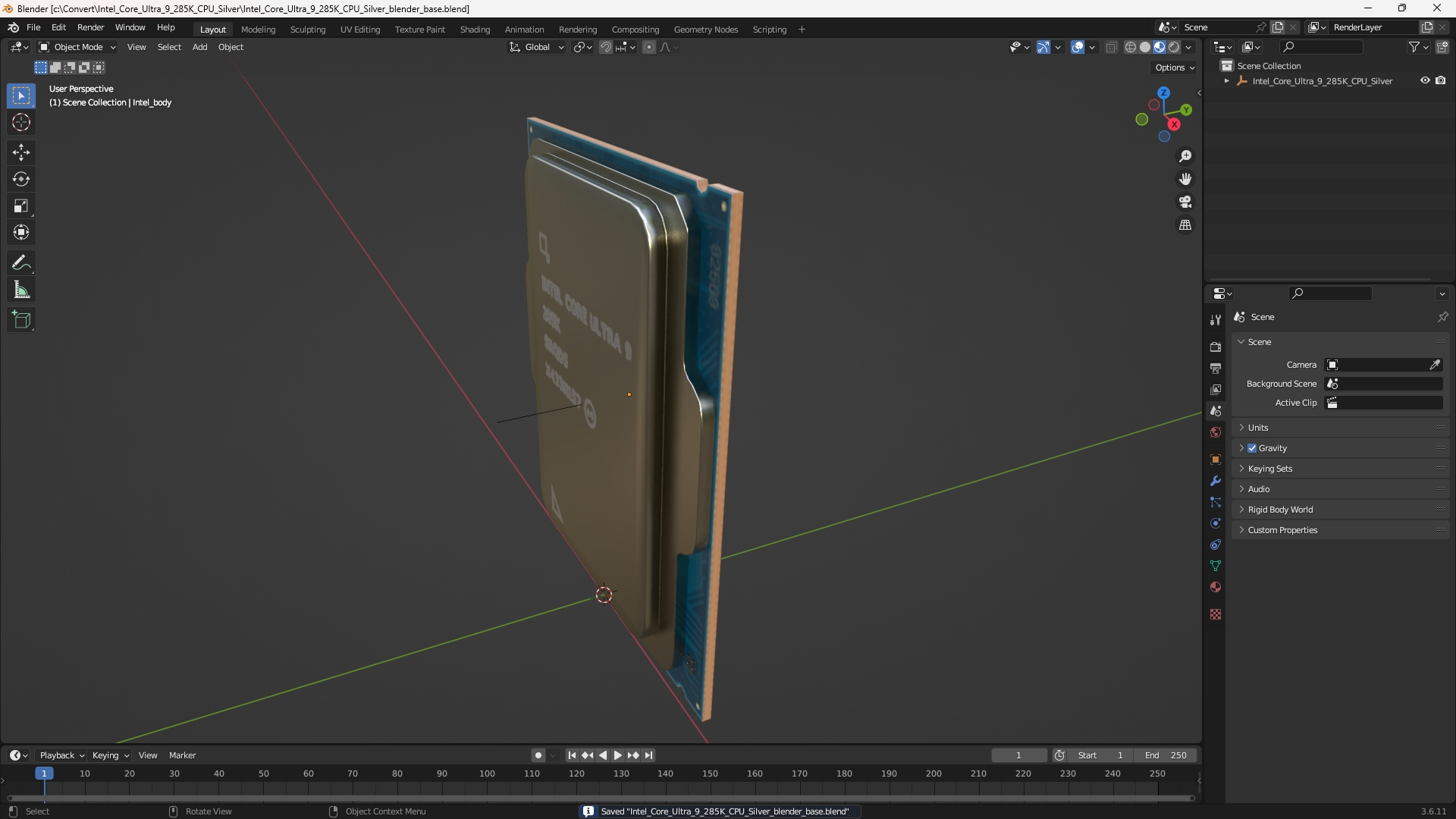Image resolution: width=1456 pixels, height=819 pixels.
Task: Activate the Move tool
Action: click(21, 152)
